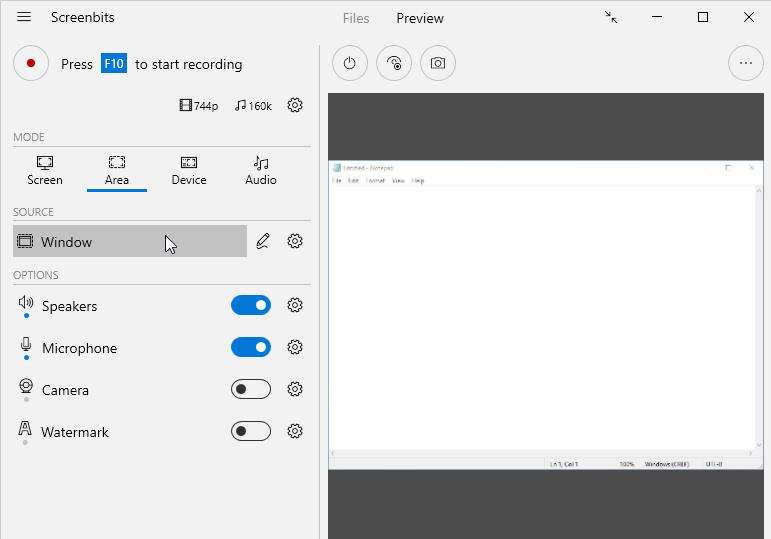Click the compact view arrows icon

pos(611,17)
